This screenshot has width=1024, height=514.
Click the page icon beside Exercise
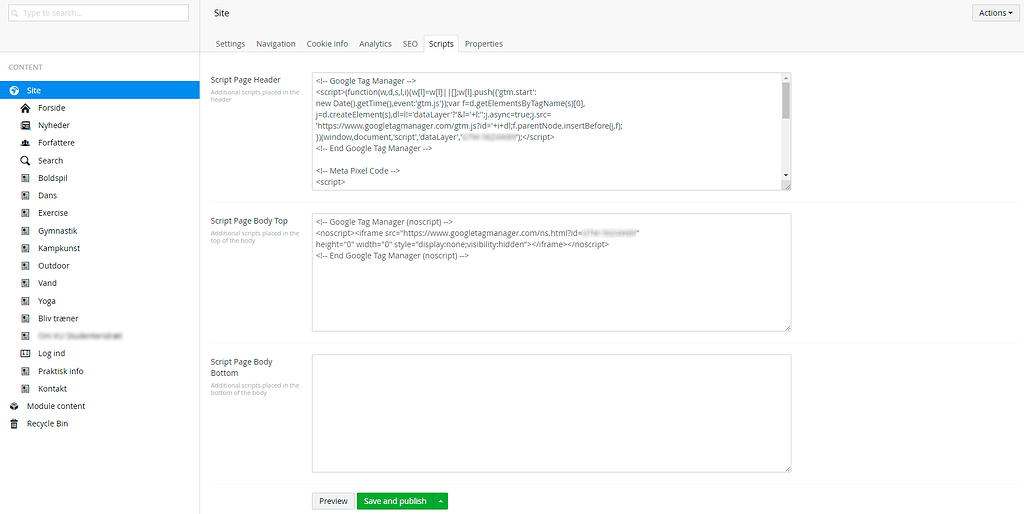[x=25, y=213]
